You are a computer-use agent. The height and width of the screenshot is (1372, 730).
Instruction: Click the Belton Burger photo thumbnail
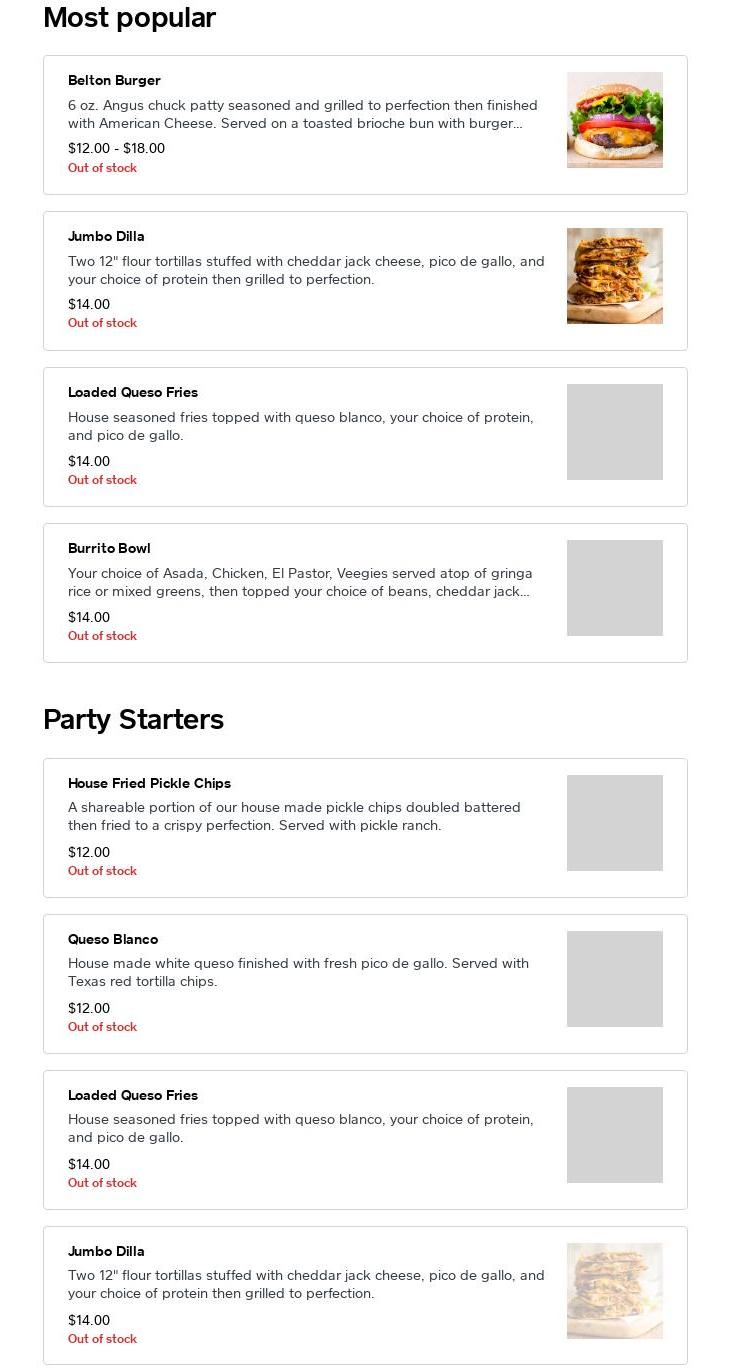(x=614, y=120)
